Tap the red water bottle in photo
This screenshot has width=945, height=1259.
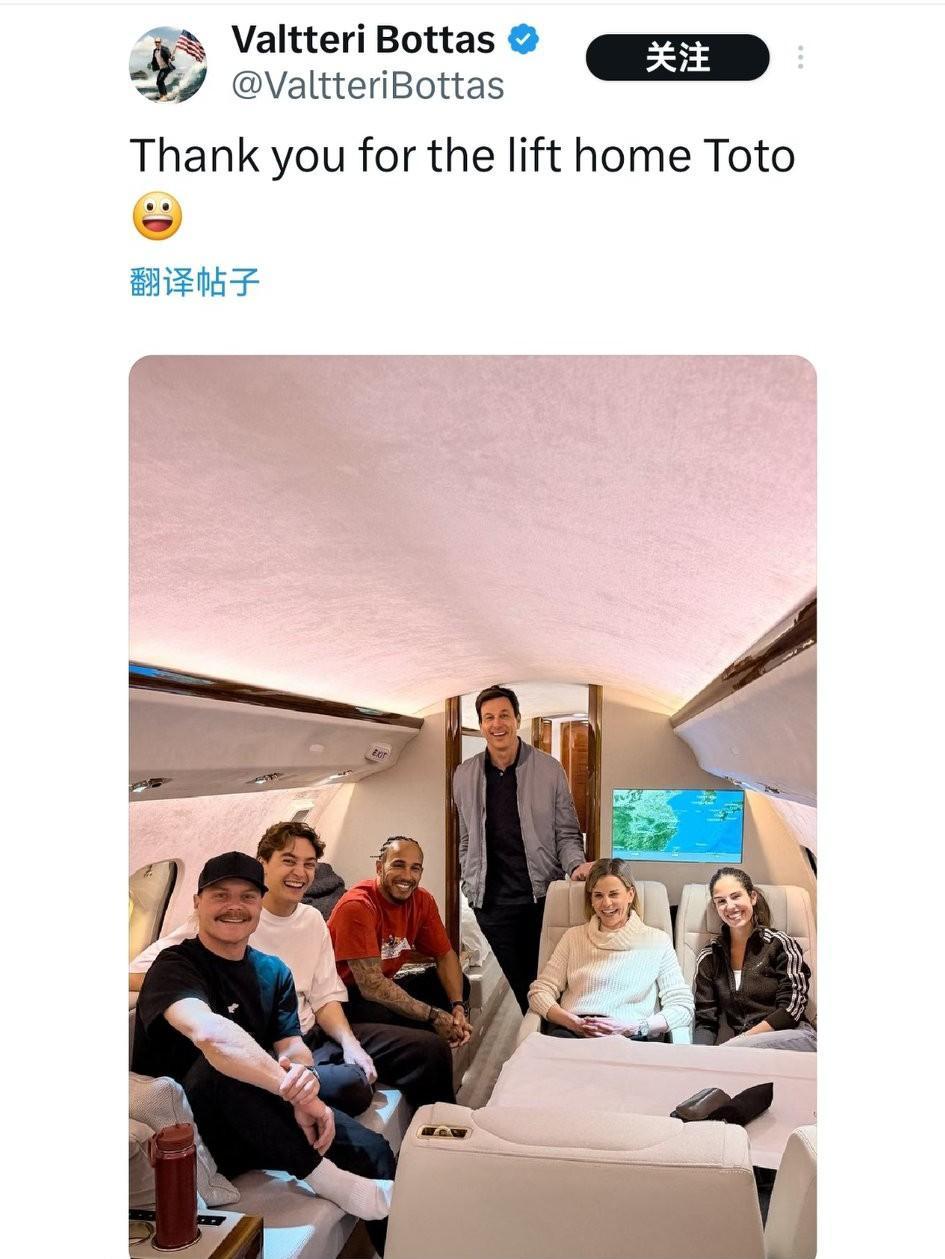click(x=175, y=1185)
